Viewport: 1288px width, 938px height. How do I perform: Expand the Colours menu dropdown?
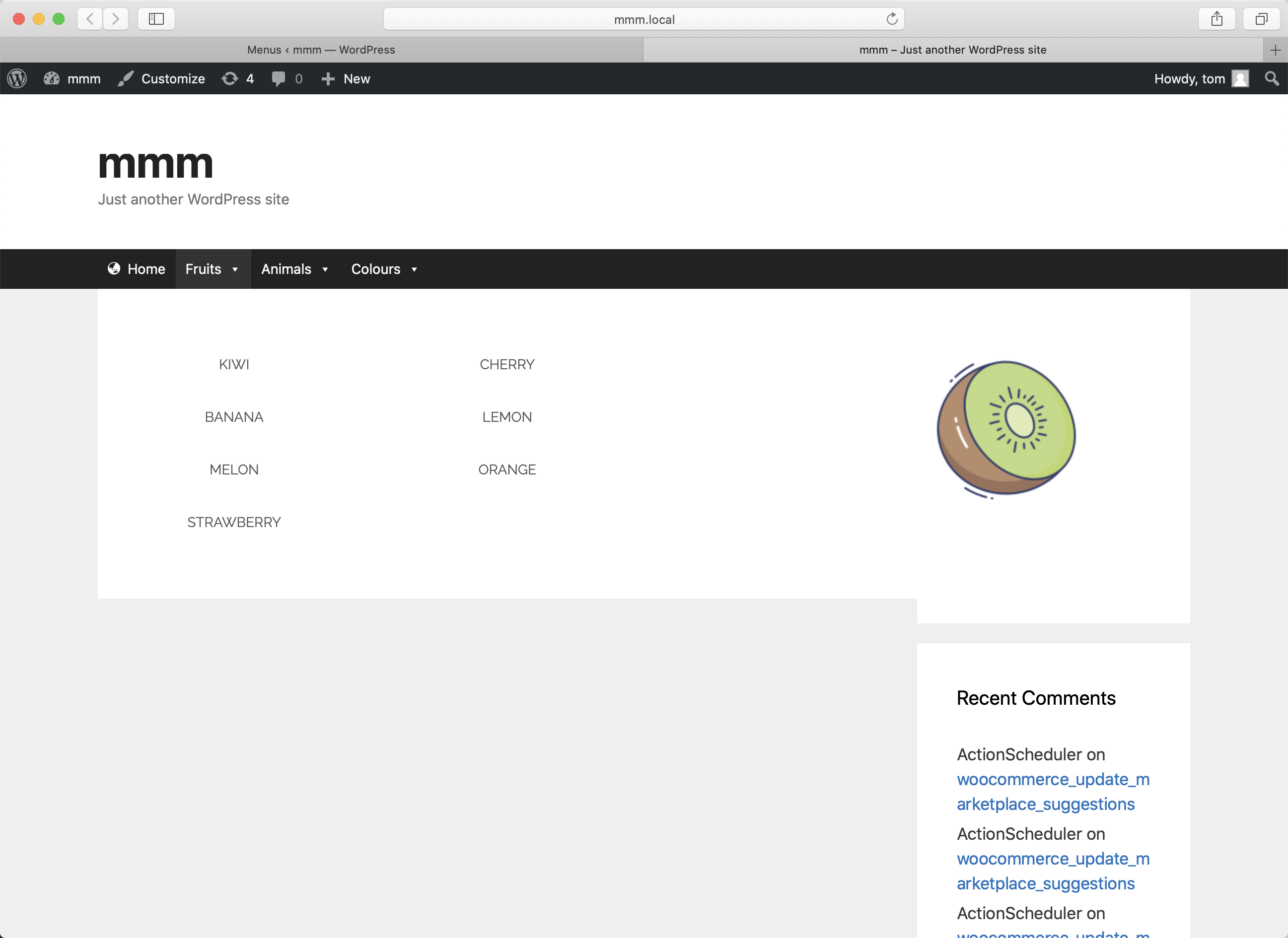pos(384,269)
